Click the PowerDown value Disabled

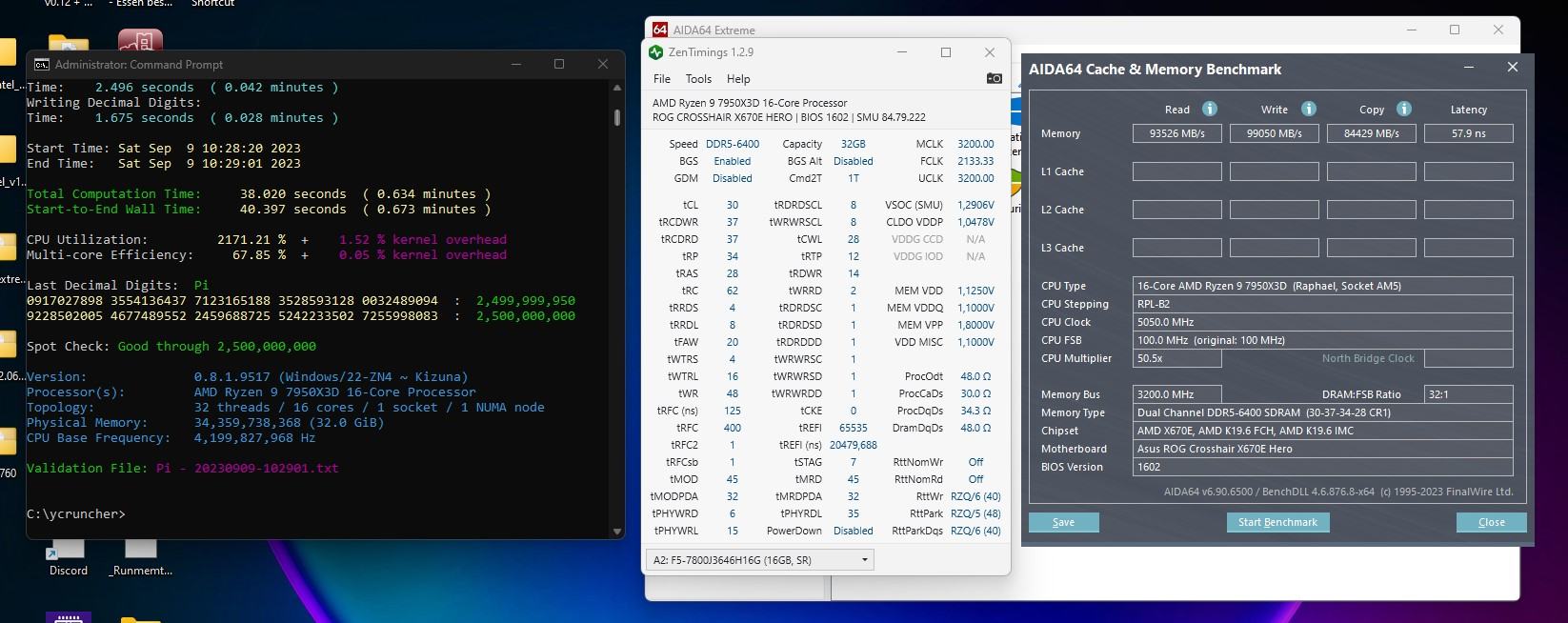point(853,531)
